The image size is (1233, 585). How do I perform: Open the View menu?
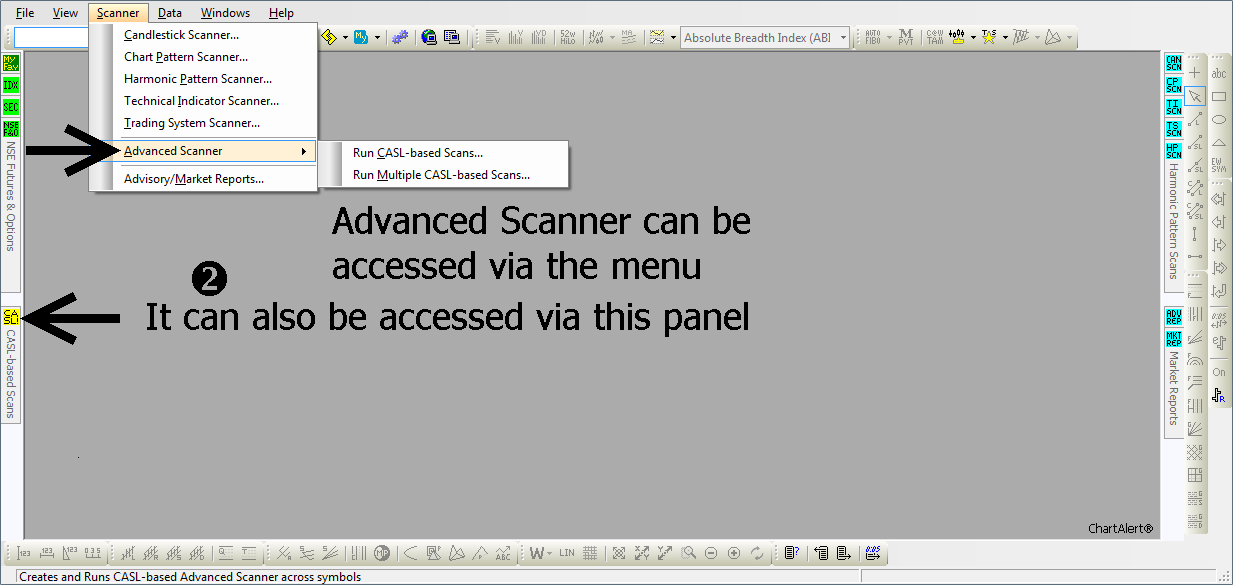tap(65, 13)
